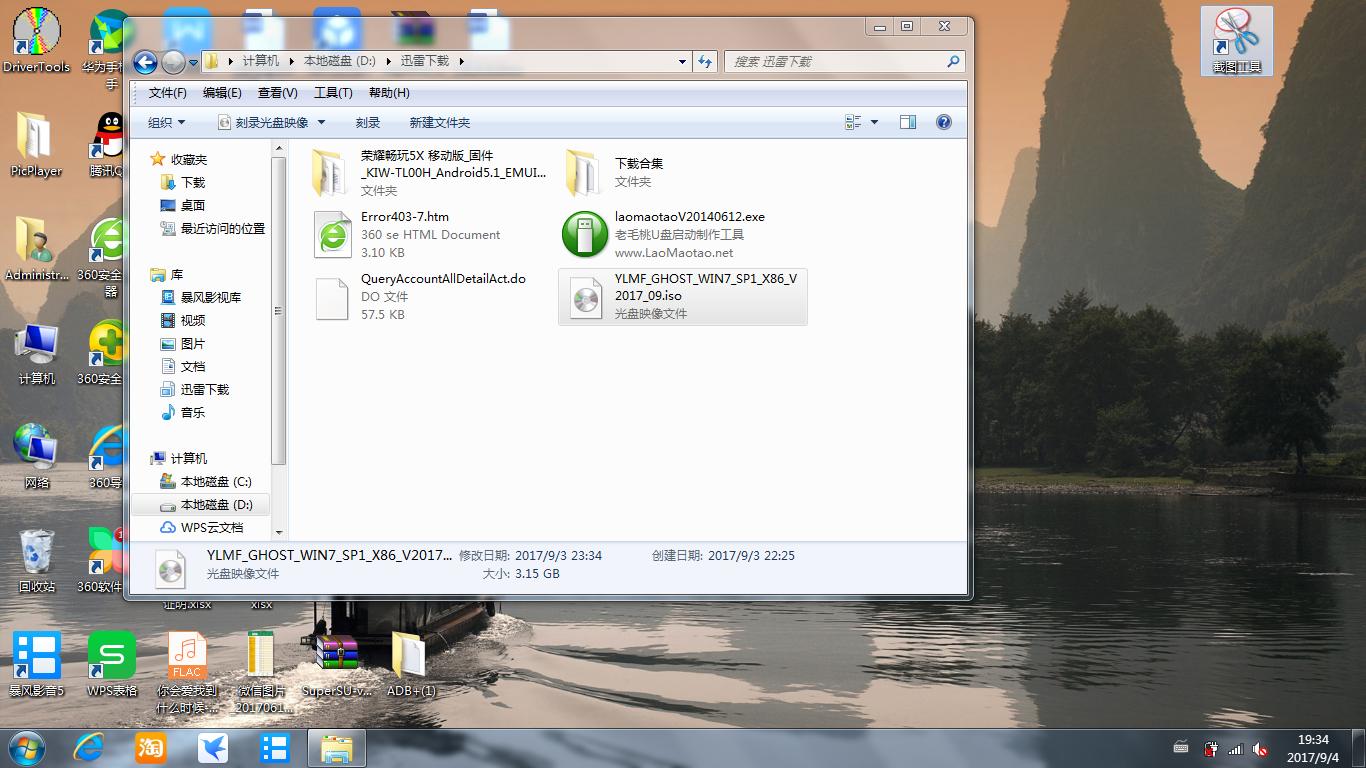1366x768 pixels.
Task: Open Taobao from the taskbar
Action: 151,747
